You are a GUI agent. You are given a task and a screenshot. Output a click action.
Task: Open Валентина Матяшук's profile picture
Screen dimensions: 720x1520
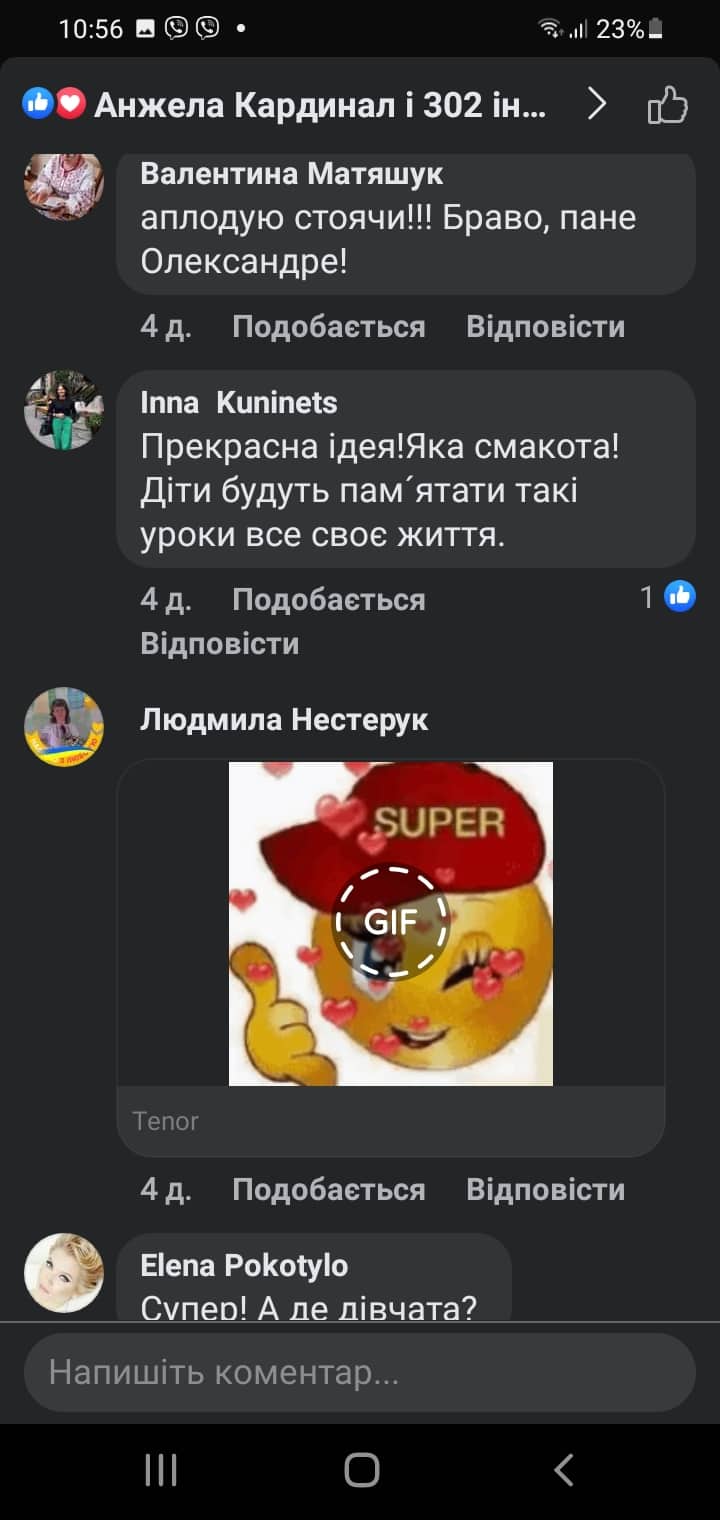click(x=64, y=186)
